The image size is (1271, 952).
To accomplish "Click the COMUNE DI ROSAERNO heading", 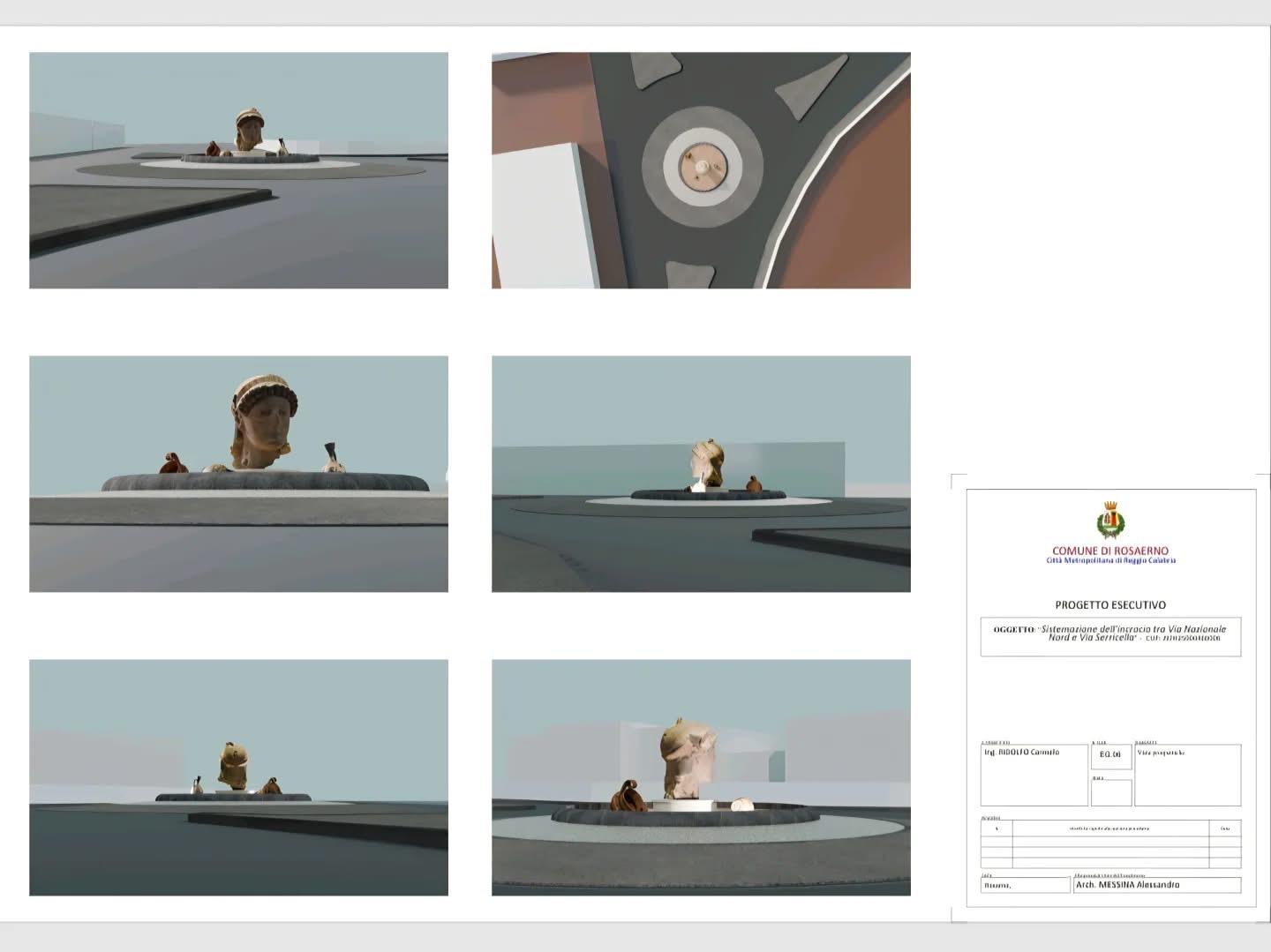I will tap(1109, 551).
